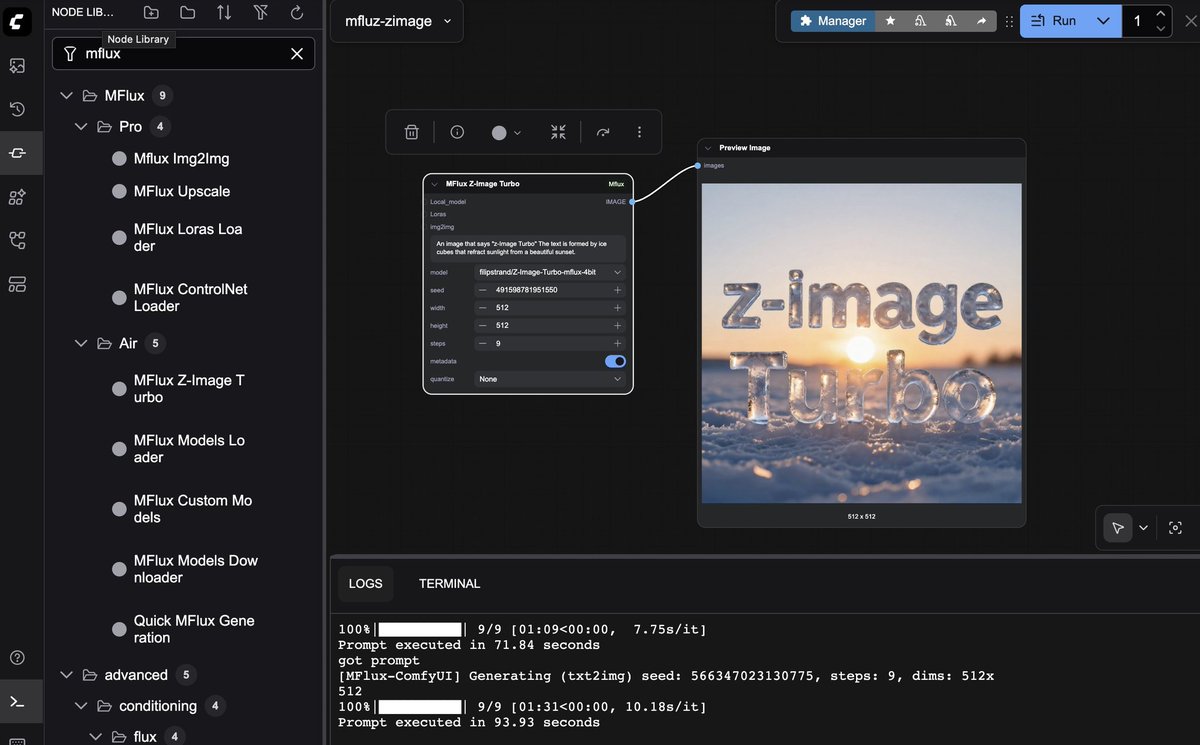Toggle the Node Library sidebar icon
Image resolution: width=1200 pixels, height=745 pixels.
tap(18, 153)
